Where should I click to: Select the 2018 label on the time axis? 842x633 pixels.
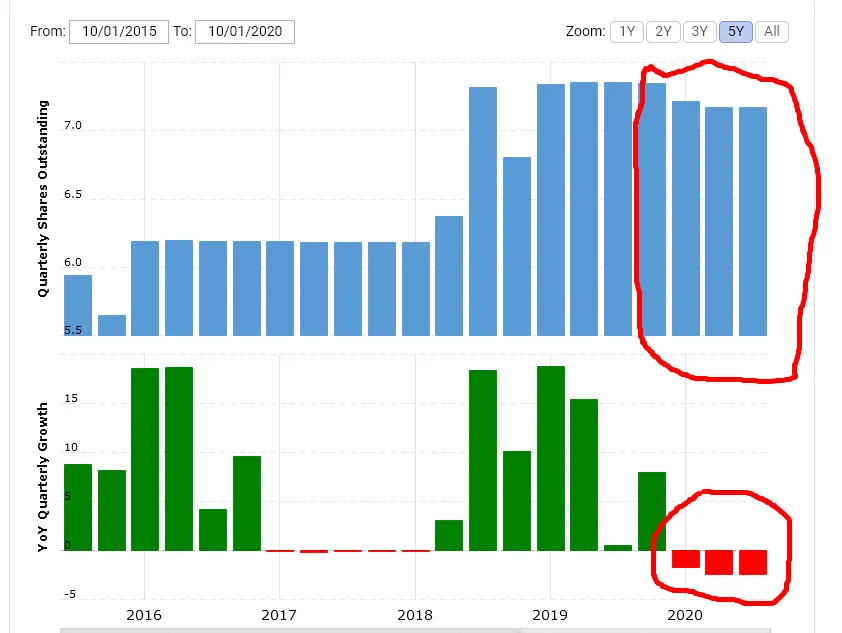[x=415, y=615]
